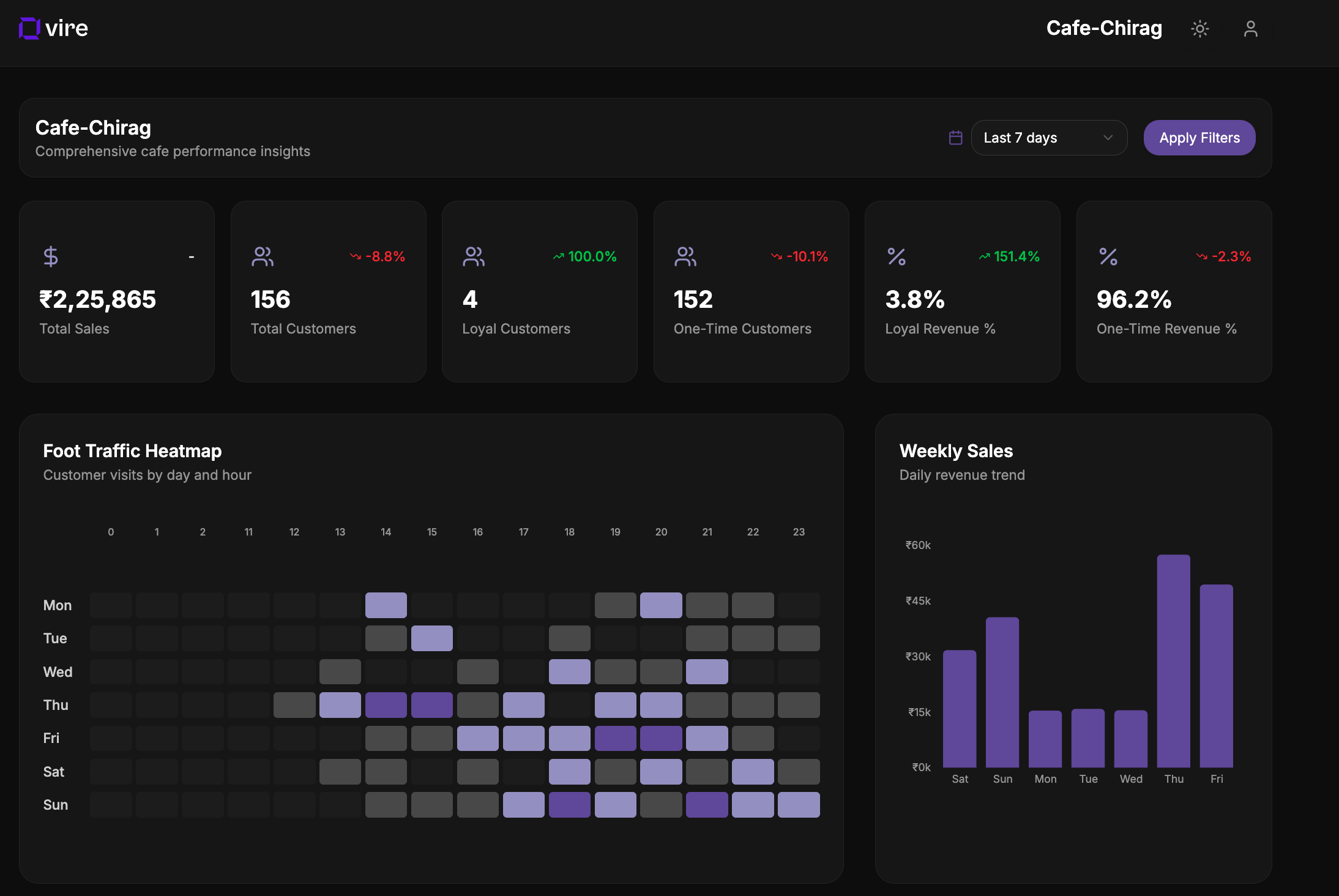Click the percent icon on Loyal Revenue card
Viewport: 1339px width, 896px height.
click(x=897, y=256)
